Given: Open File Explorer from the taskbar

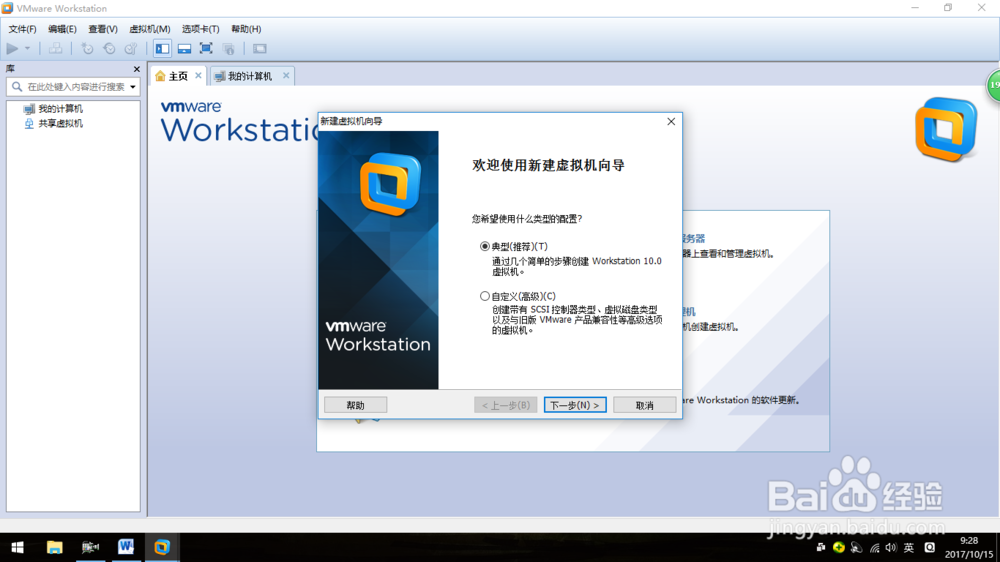Looking at the screenshot, I should coord(54,547).
